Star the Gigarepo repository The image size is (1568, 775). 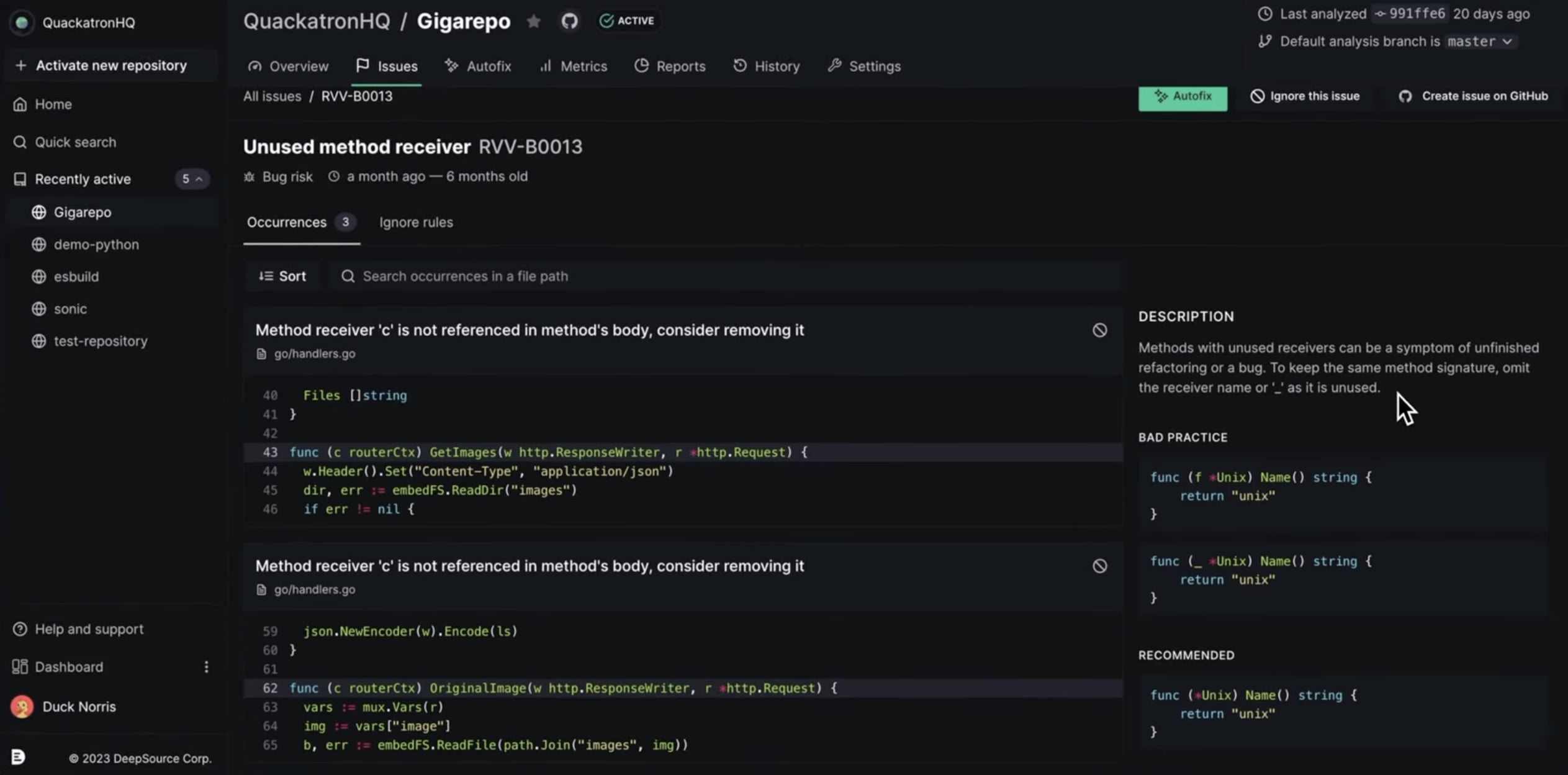pyautogui.click(x=533, y=21)
